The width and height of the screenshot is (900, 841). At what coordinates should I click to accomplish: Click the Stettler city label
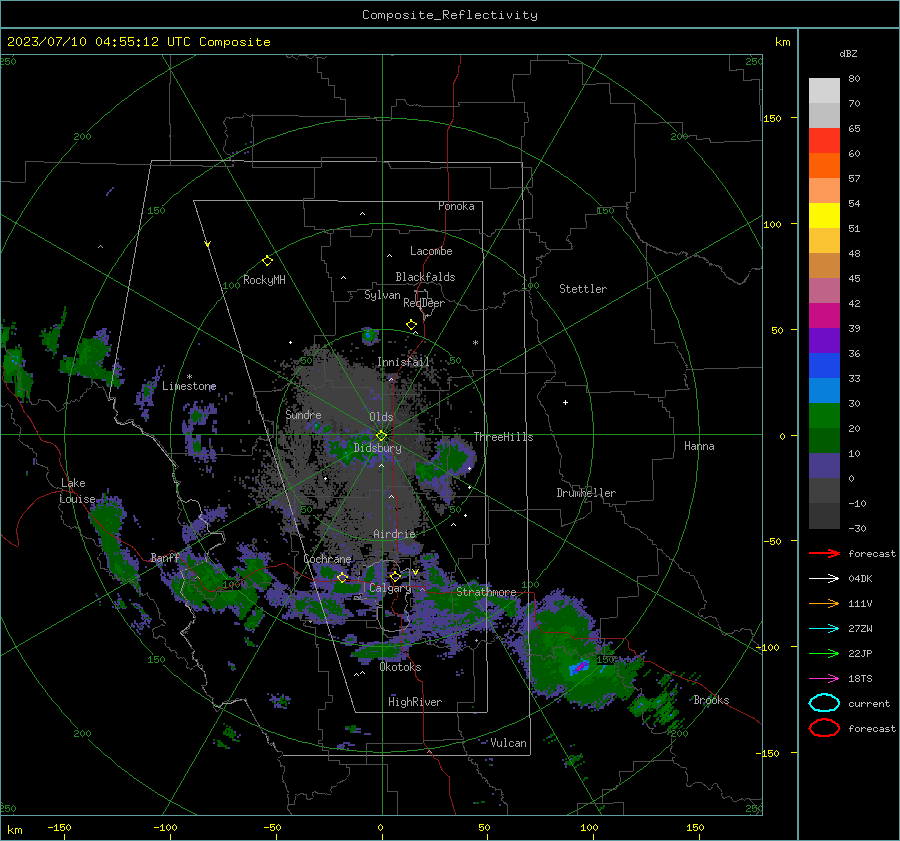(x=583, y=289)
